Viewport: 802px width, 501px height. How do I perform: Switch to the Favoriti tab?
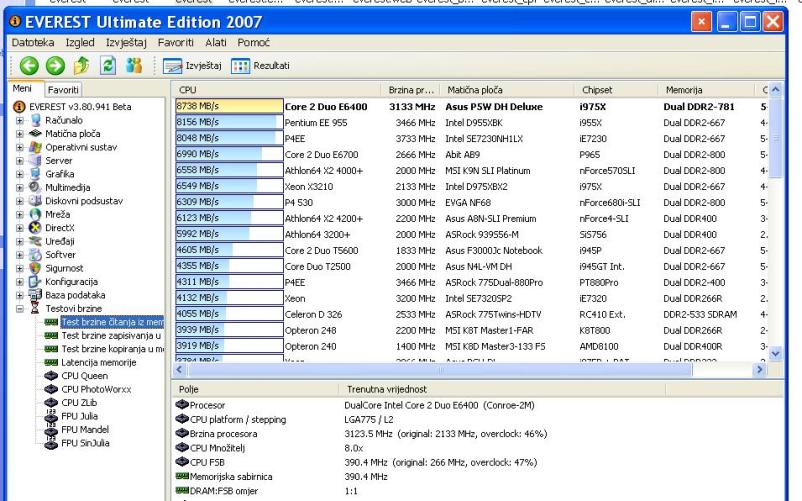(x=64, y=90)
